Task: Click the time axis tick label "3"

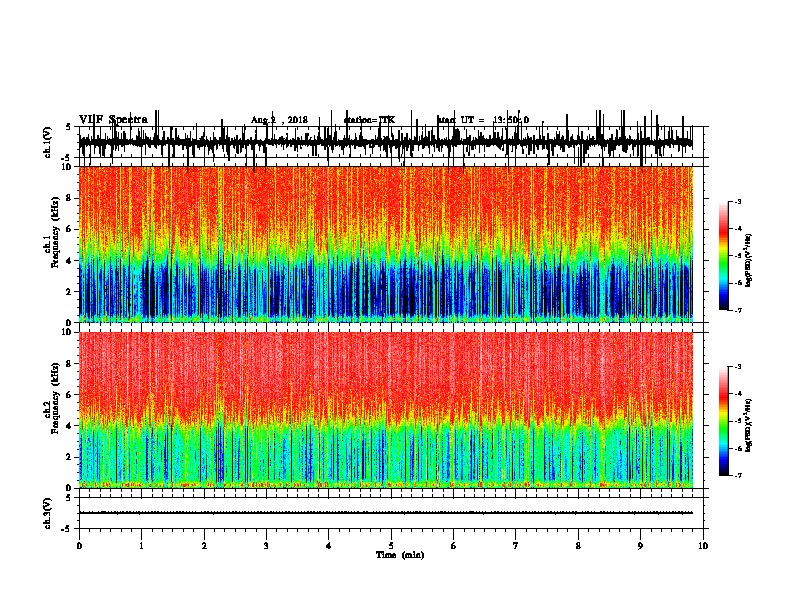Action: 266,546
